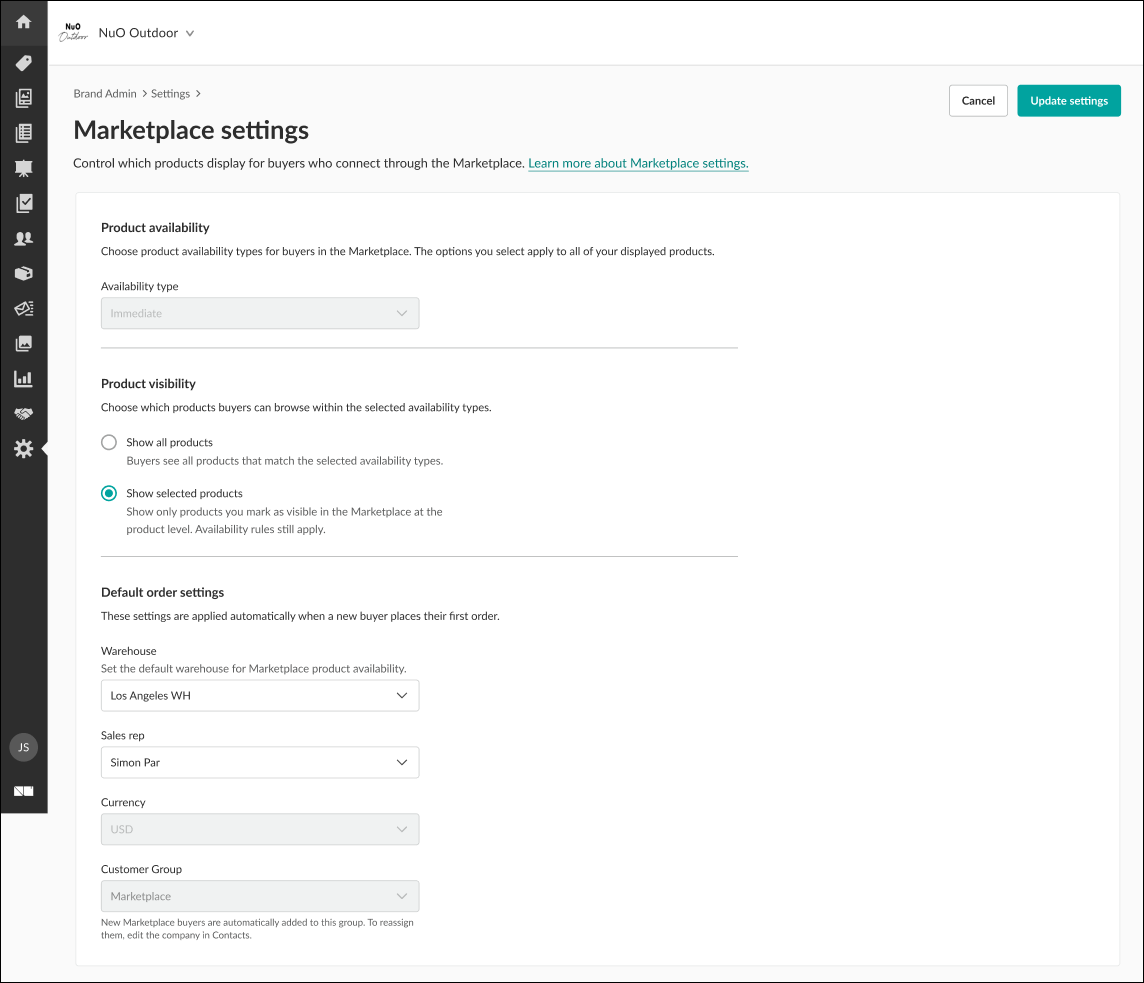Click the JS user avatar
The width and height of the screenshot is (1144, 983).
(23, 747)
